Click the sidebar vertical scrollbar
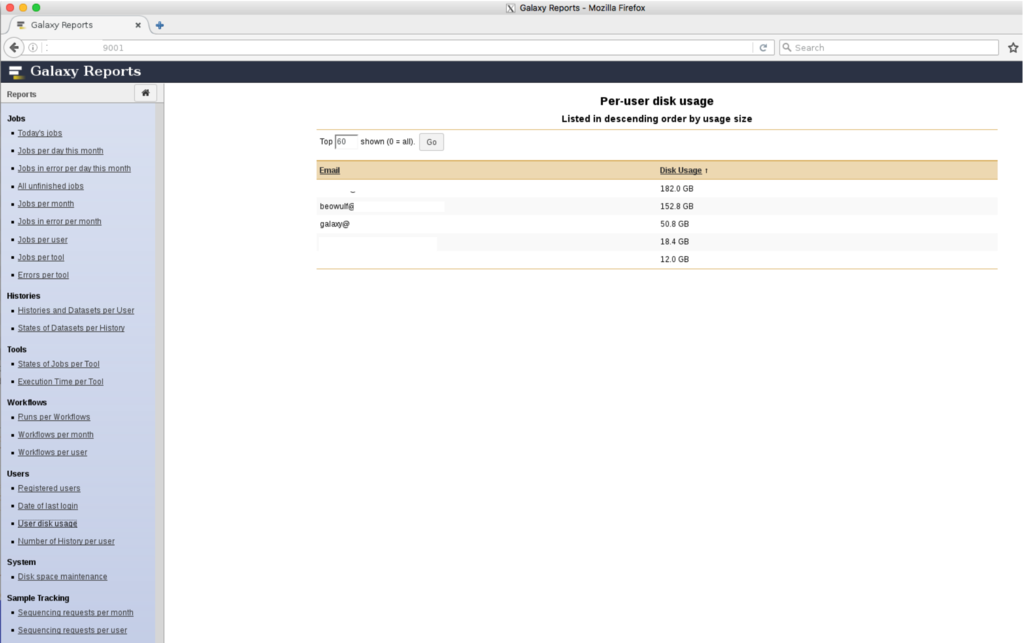The height and width of the screenshot is (643, 1023). pyautogui.click(x=160, y=372)
